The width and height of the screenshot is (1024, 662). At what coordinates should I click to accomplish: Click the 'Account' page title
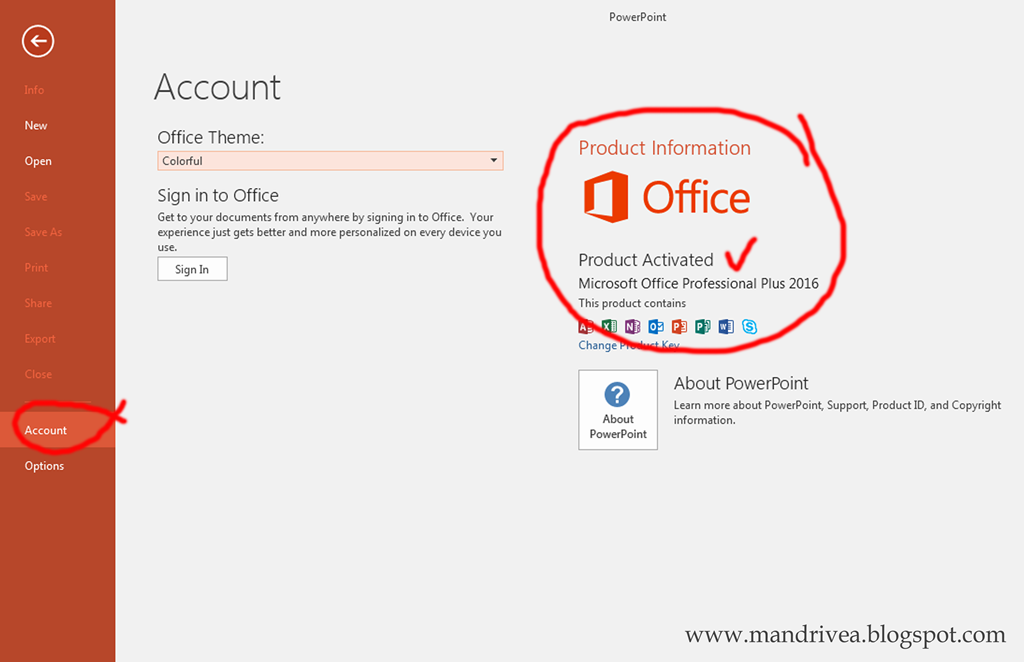(x=217, y=87)
